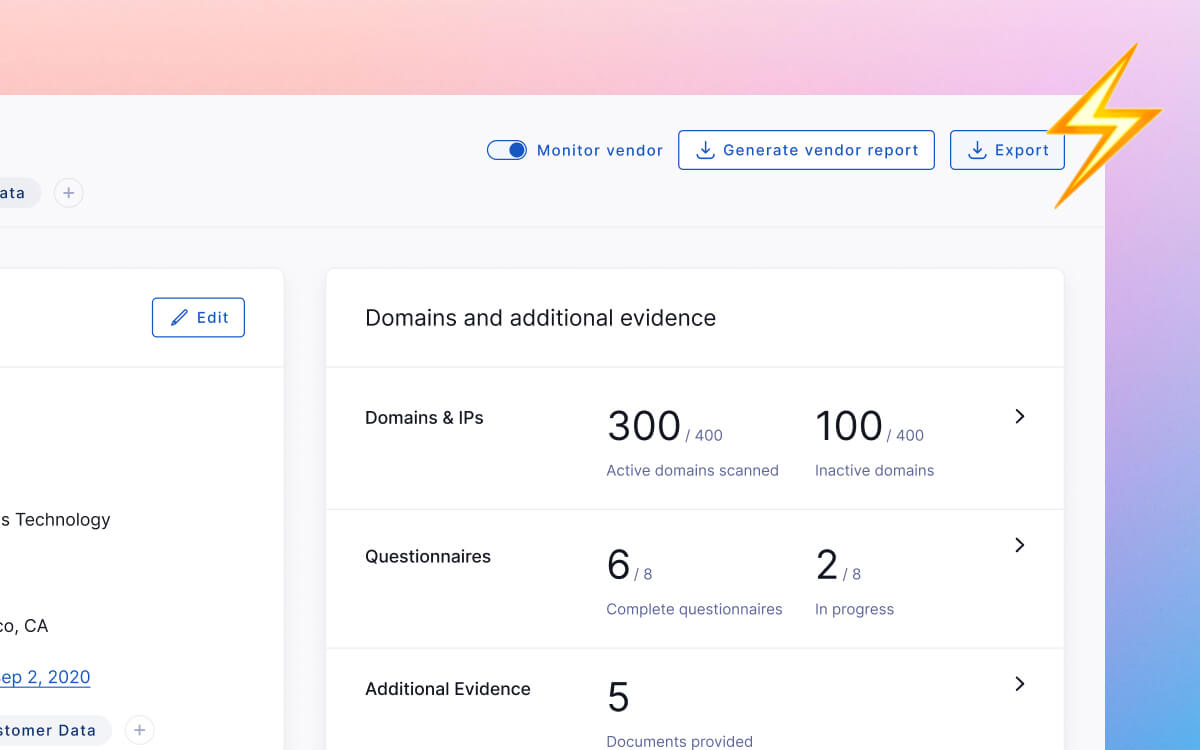
Task: Click Domains and additional evidence heading
Action: click(x=540, y=318)
